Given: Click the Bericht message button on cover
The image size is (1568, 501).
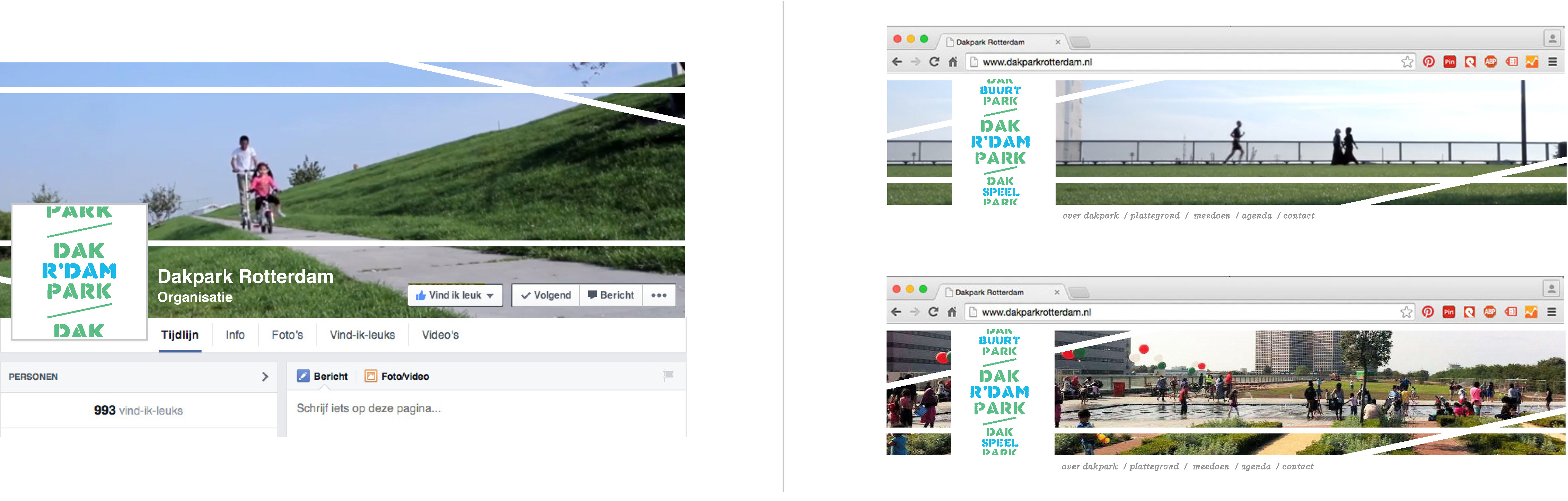Looking at the screenshot, I should coord(611,295).
